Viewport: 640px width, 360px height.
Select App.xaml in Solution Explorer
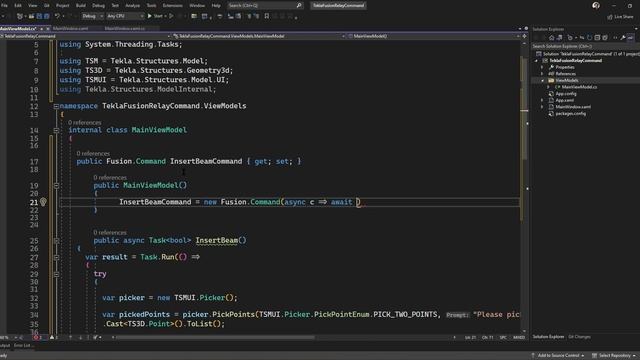(564, 100)
